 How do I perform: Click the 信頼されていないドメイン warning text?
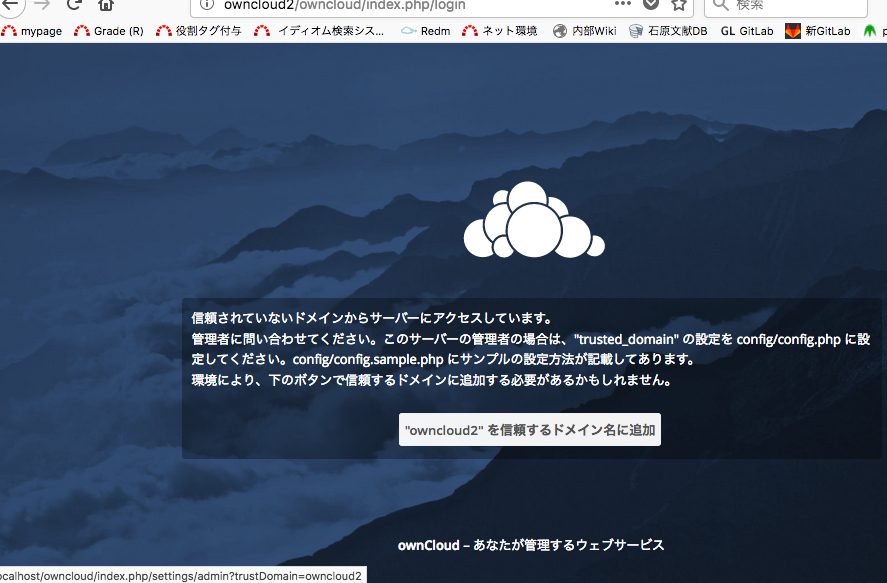point(372,318)
